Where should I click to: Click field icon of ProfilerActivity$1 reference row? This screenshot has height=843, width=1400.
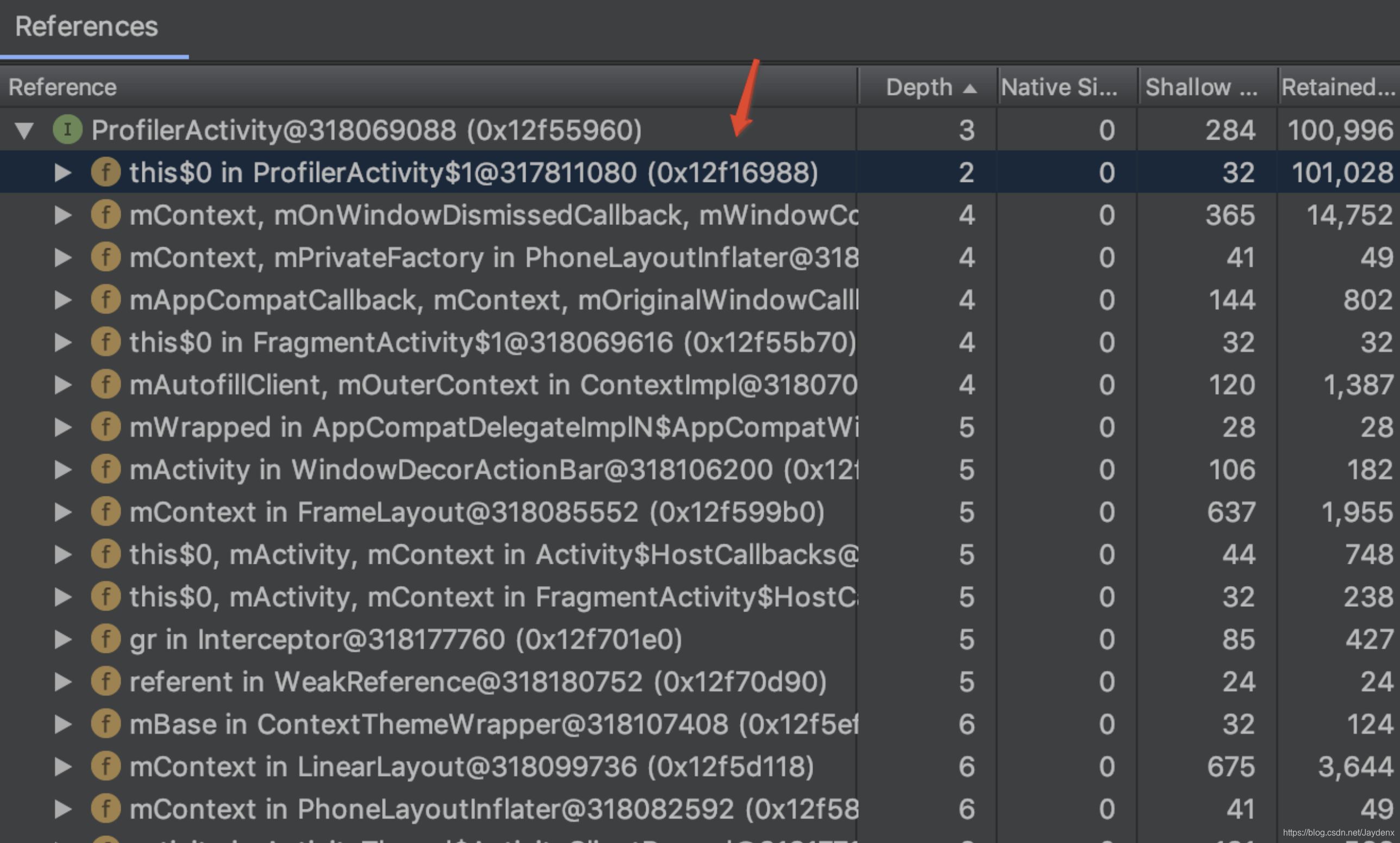(x=105, y=172)
